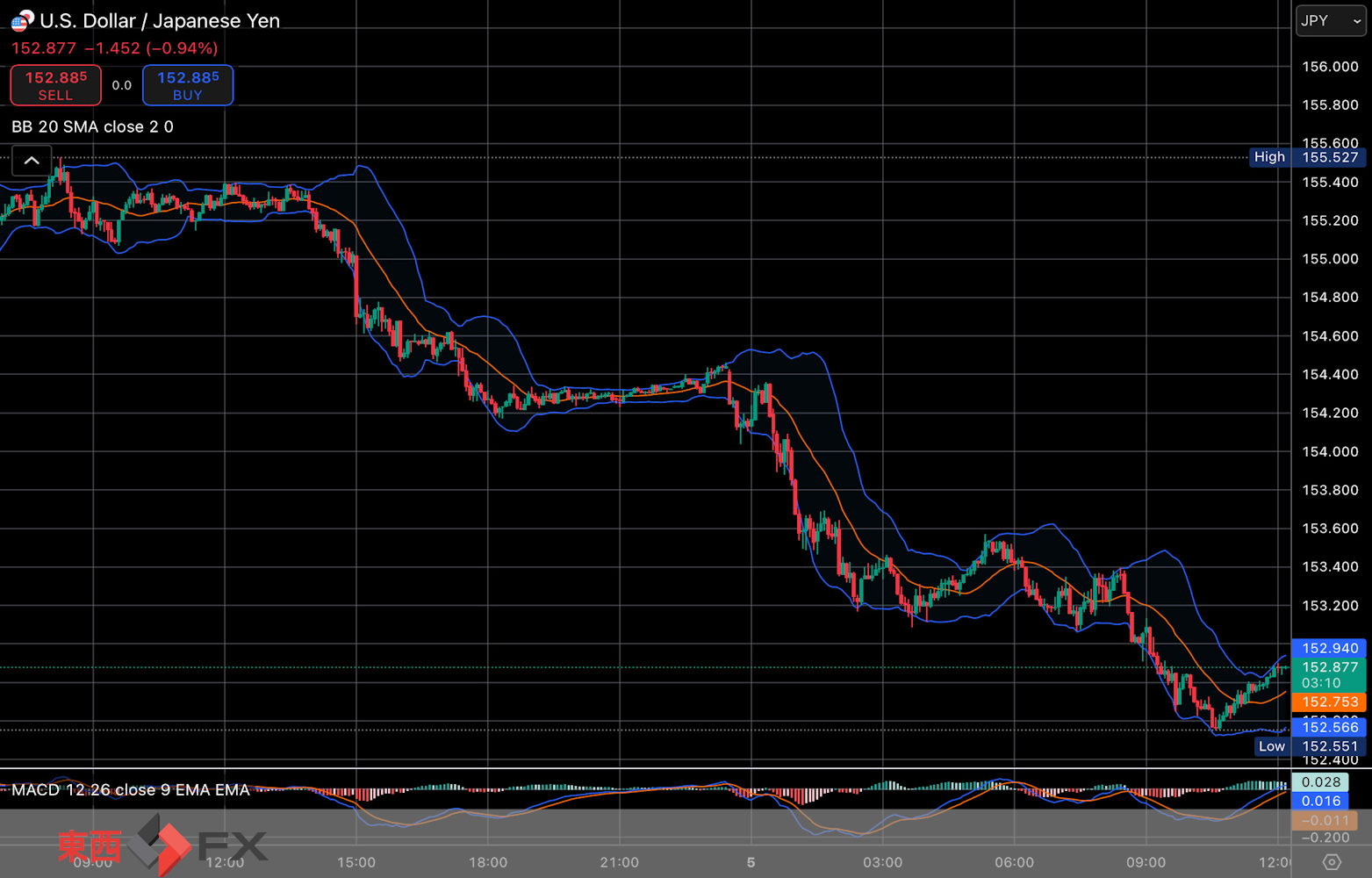This screenshot has width=1372, height=878.
Task: Click the 0.028 MACD histogram value label
Action: pos(1320,781)
